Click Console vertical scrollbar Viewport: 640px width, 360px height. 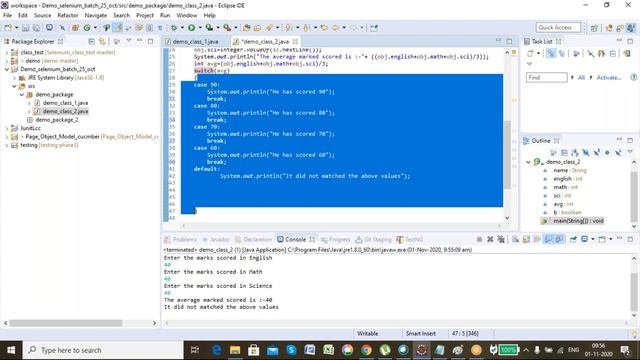[x=634, y=292]
